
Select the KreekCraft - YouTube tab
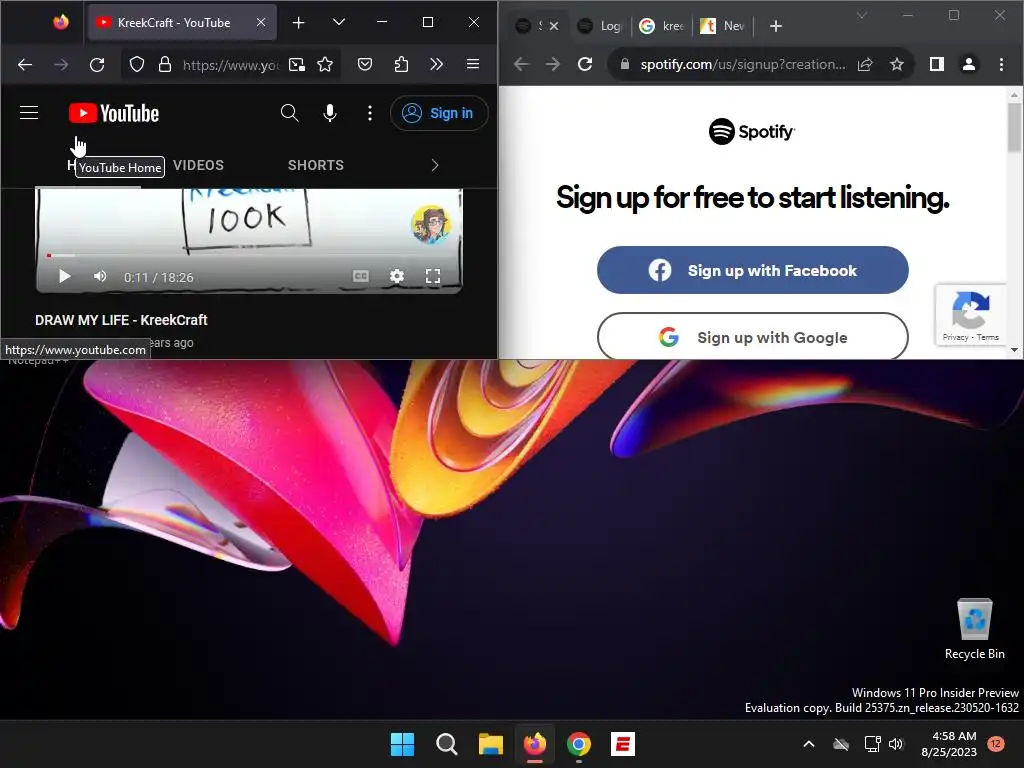[182, 22]
